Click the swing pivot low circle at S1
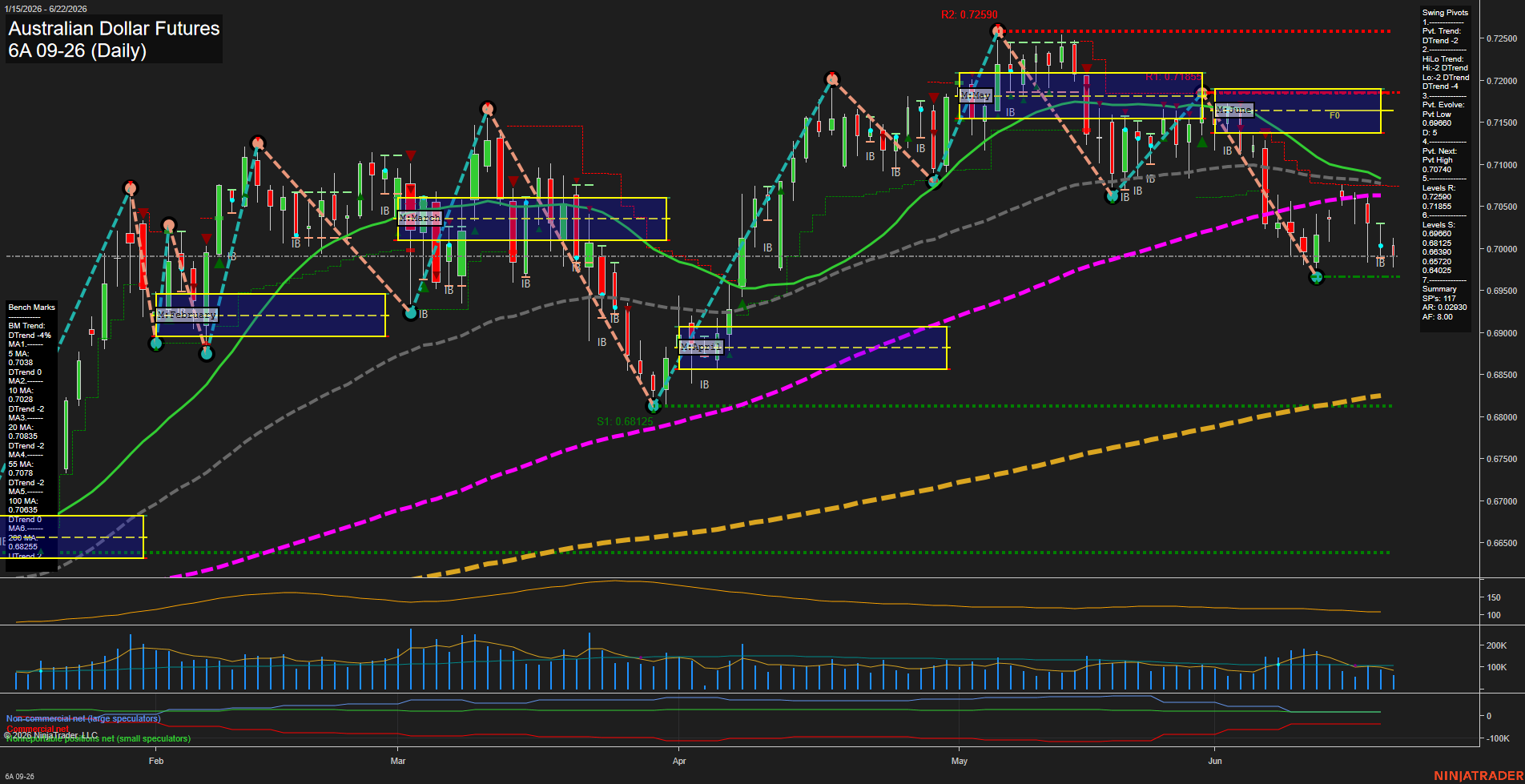 coord(654,406)
